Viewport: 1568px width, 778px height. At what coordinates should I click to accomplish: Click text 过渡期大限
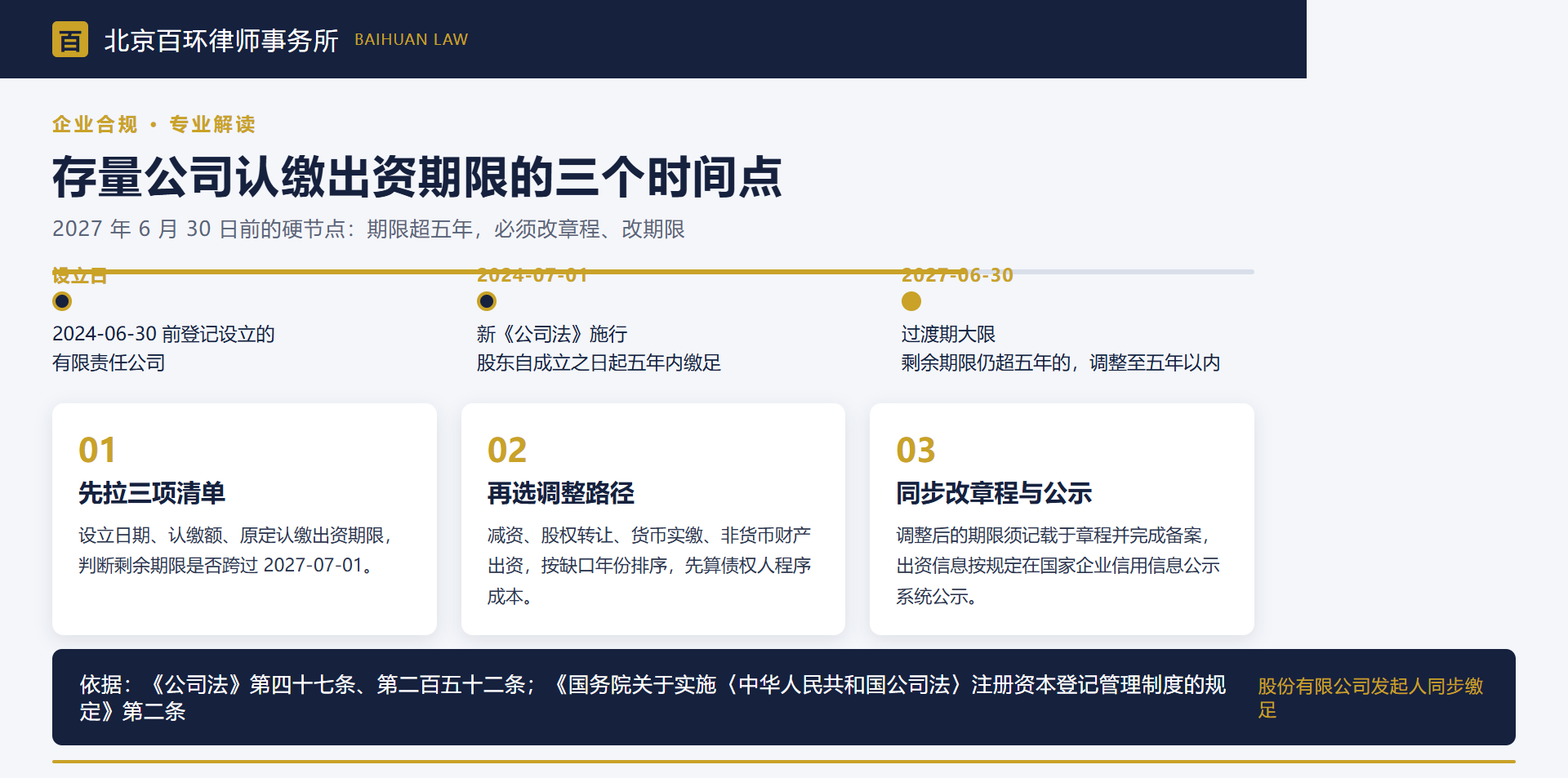click(948, 334)
